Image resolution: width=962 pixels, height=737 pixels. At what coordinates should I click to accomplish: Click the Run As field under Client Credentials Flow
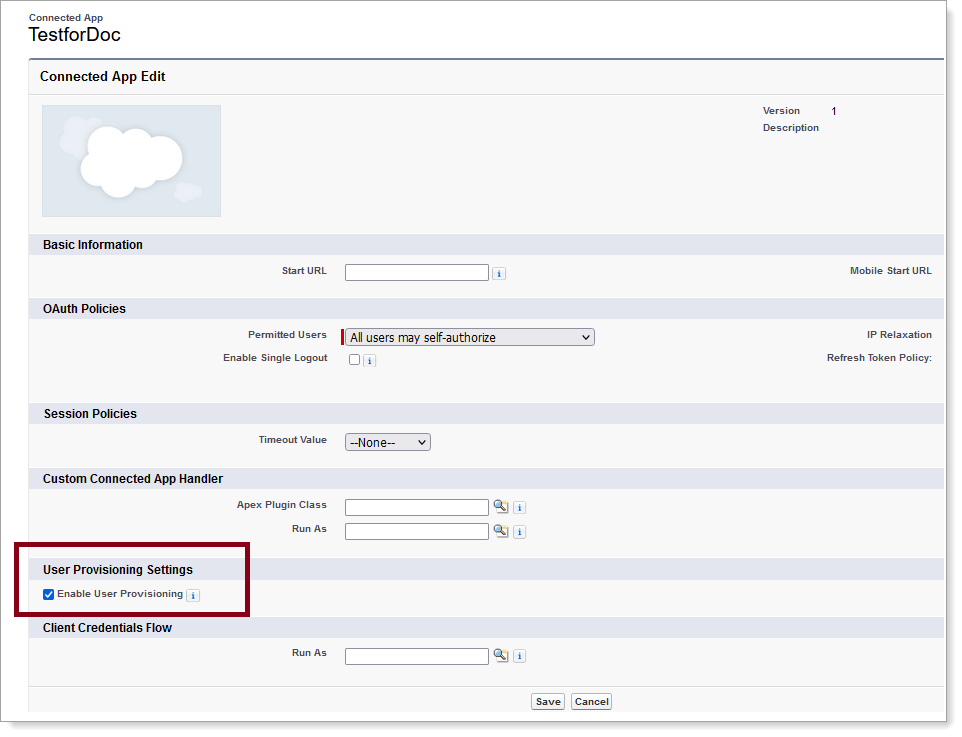[x=416, y=656]
